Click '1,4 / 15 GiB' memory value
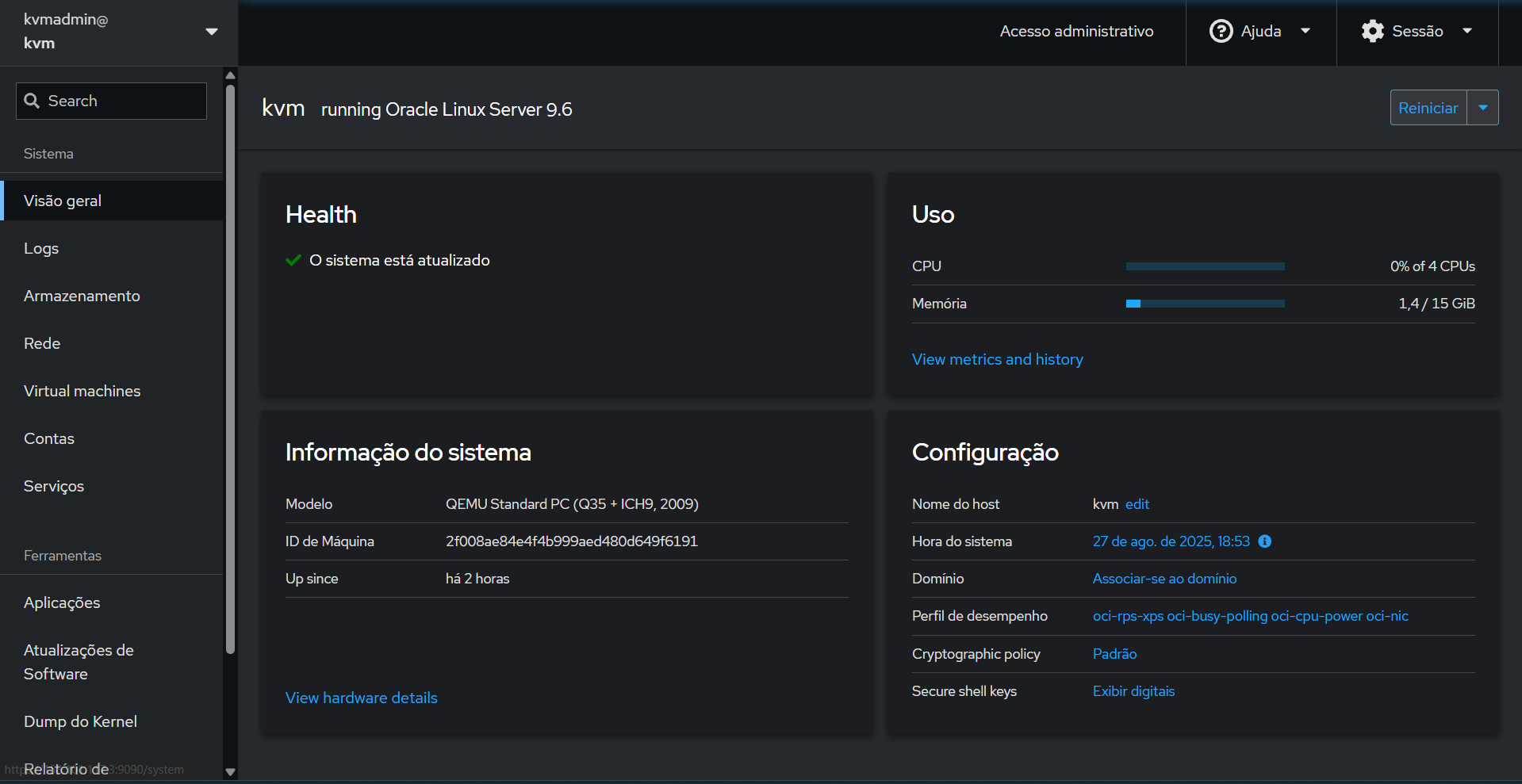Image resolution: width=1522 pixels, height=784 pixels. point(1436,304)
